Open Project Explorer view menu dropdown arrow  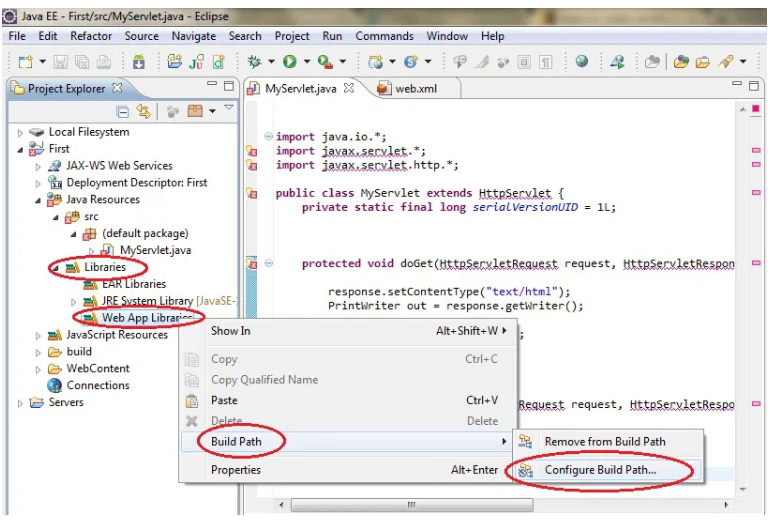pyautogui.click(x=228, y=109)
